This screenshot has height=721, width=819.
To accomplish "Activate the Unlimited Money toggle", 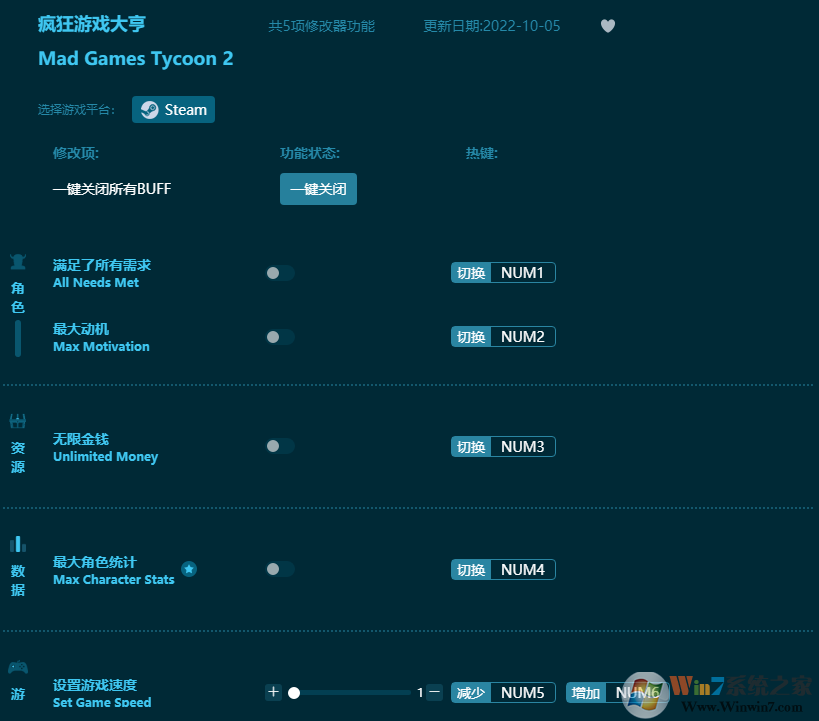I will click(x=278, y=446).
